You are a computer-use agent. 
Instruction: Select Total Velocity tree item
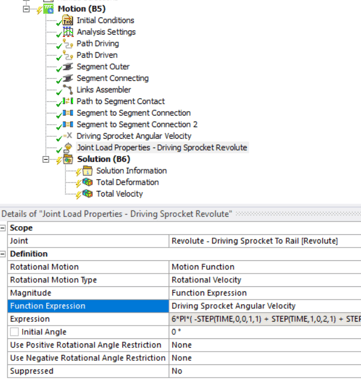119,194
